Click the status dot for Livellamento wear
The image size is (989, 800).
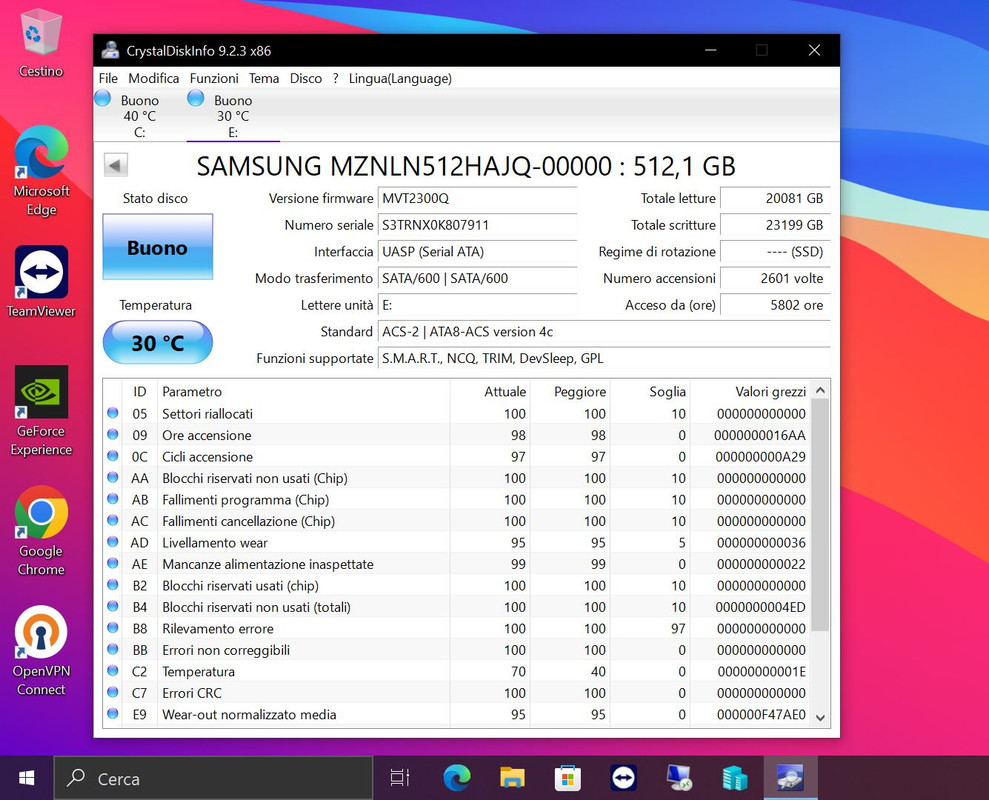pos(113,542)
